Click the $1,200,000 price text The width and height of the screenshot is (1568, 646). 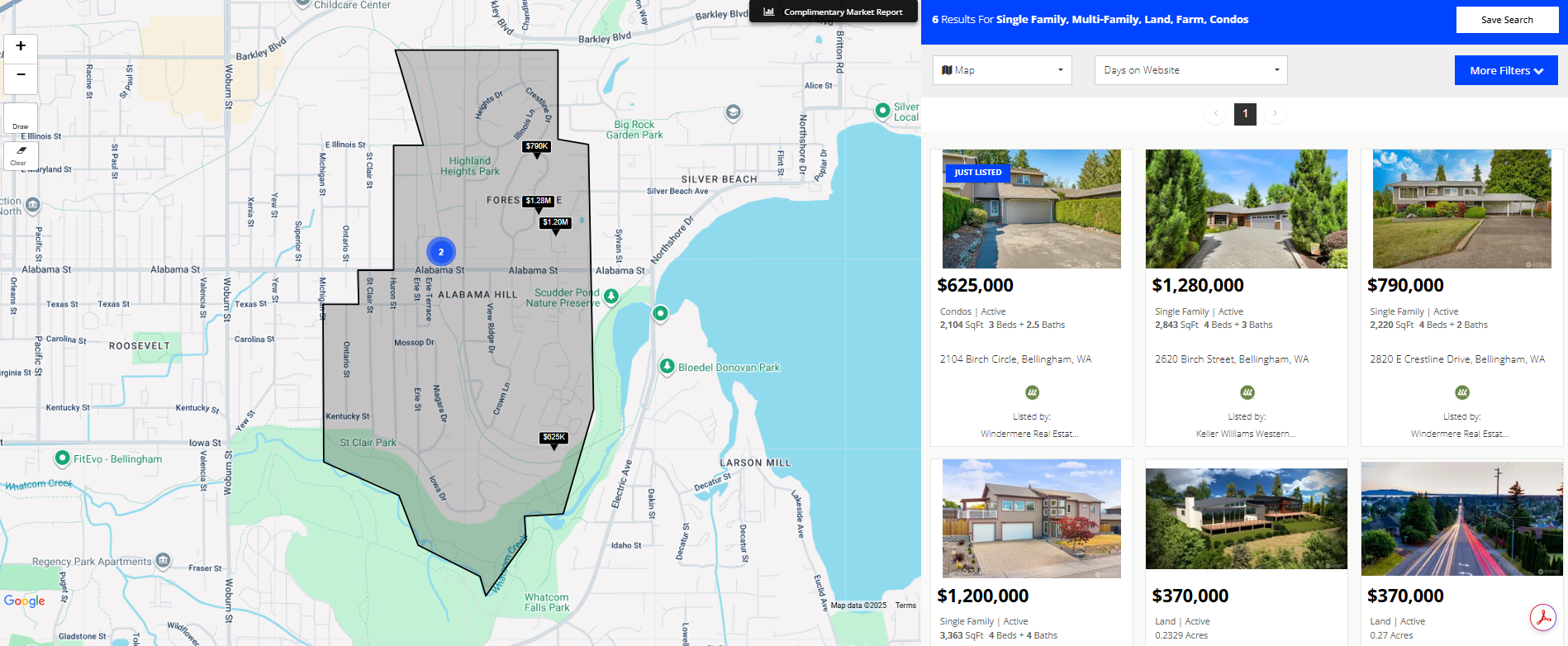pyautogui.click(x=983, y=596)
